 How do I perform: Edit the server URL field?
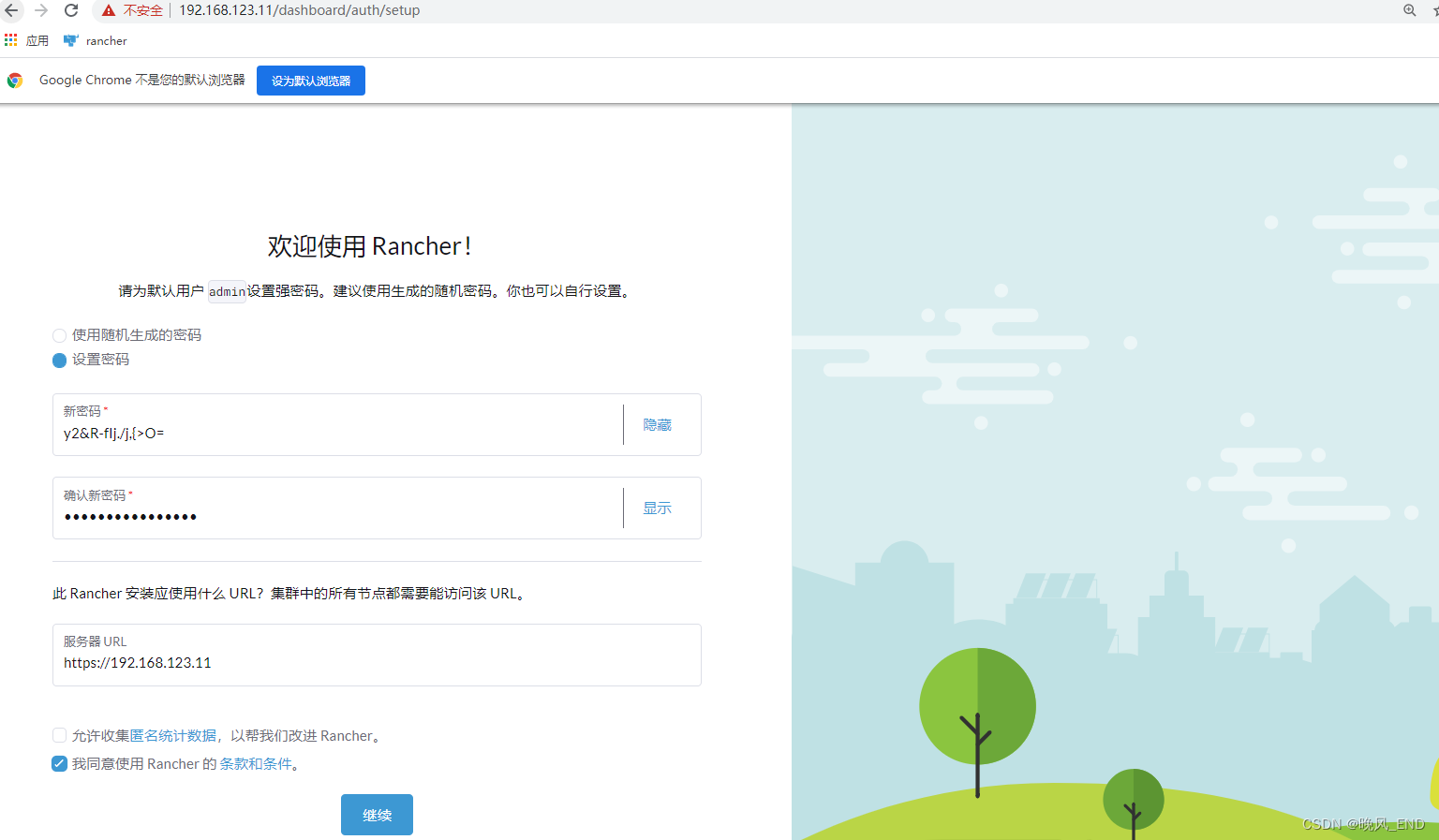(377, 655)
